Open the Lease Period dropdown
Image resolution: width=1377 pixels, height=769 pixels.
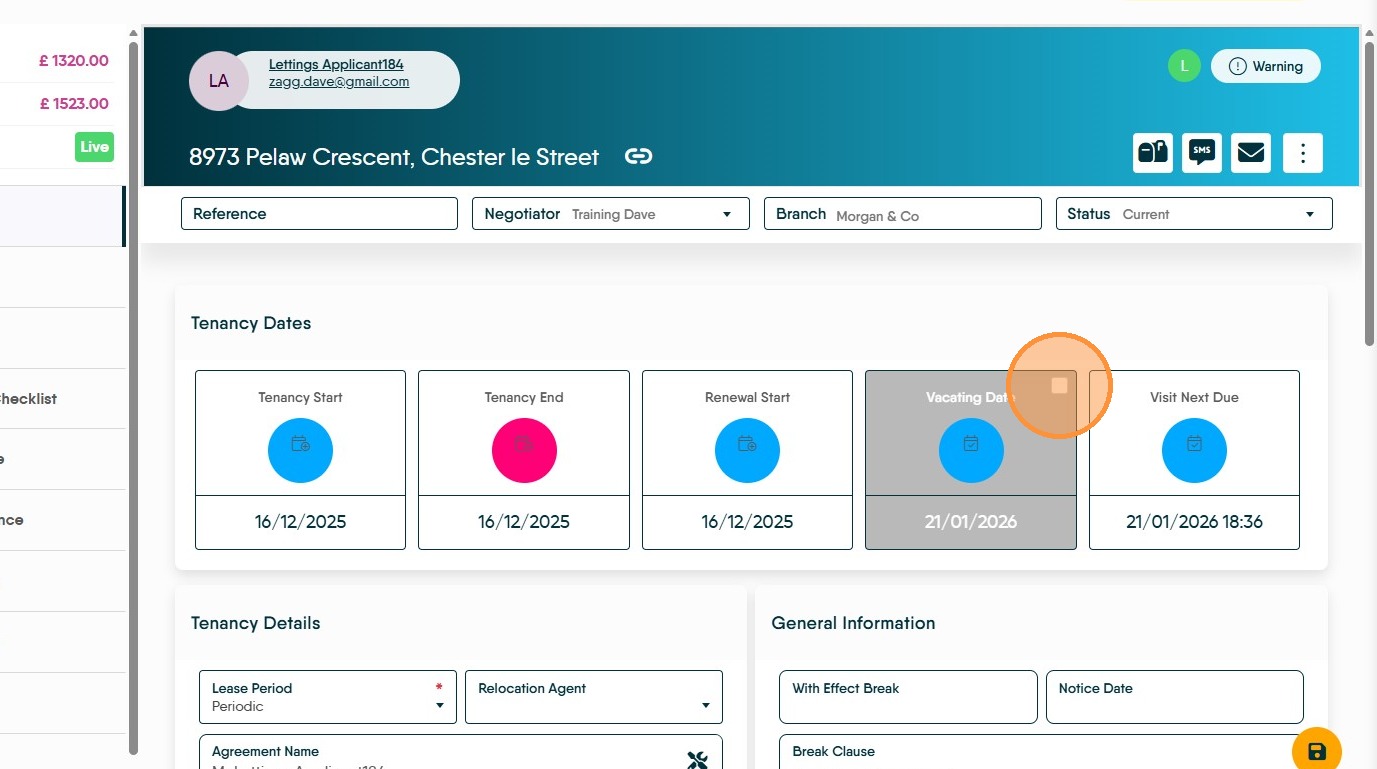328,697
